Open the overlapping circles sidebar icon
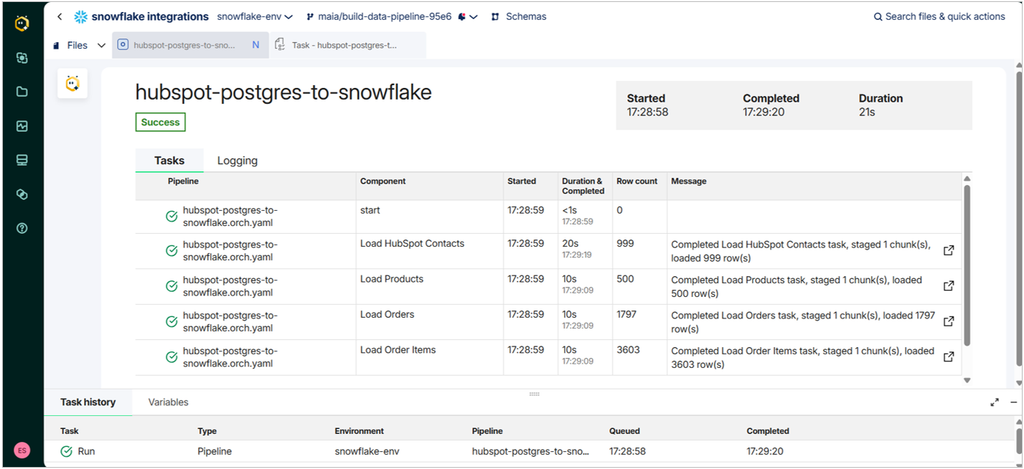Screen dimensions: 1024x469 point(22,194)
